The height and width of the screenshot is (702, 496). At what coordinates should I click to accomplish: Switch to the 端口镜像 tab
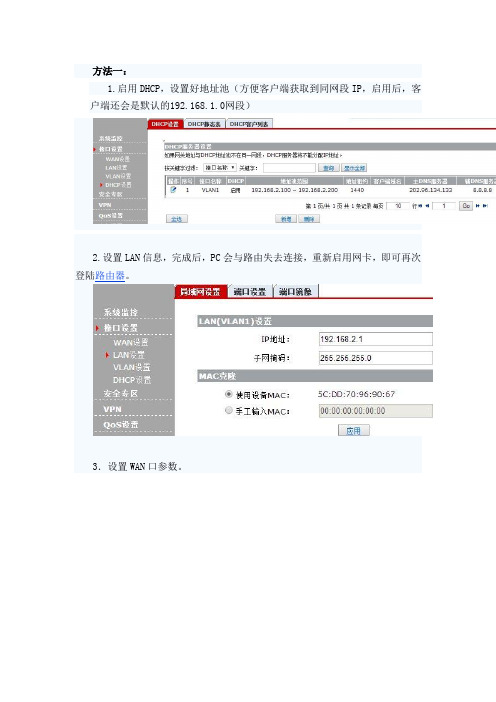tap(295, 291)
